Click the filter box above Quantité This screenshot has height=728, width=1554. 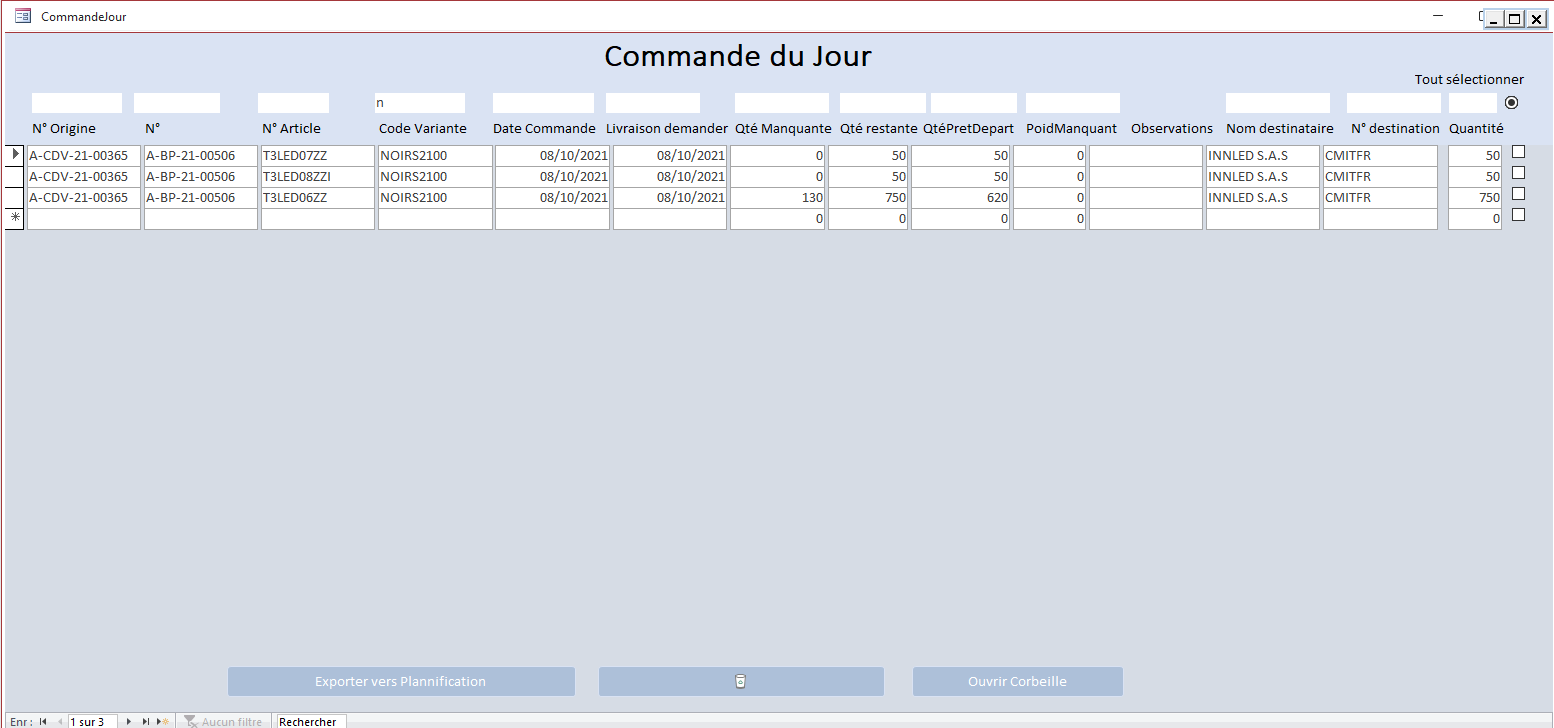[1473, 103]
